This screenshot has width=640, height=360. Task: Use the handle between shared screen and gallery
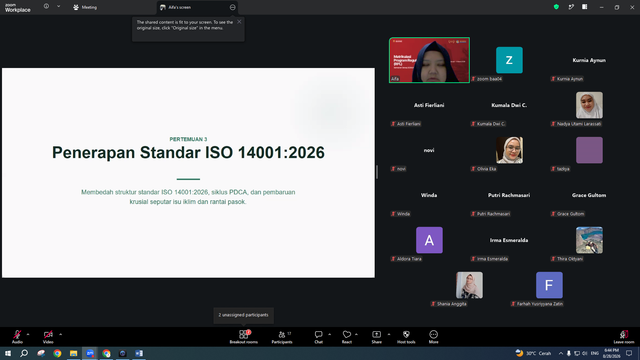(x=377, y=172)
